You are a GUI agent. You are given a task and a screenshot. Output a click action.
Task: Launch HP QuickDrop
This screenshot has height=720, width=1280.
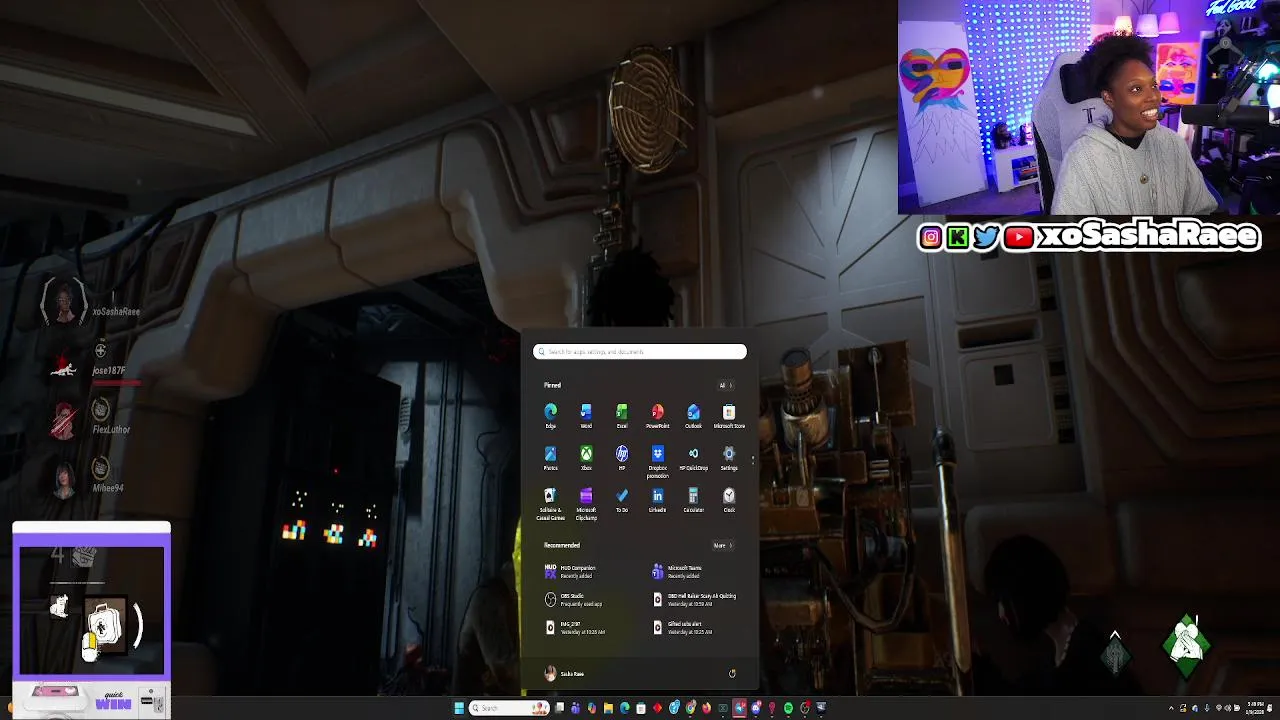coord(693,458)
